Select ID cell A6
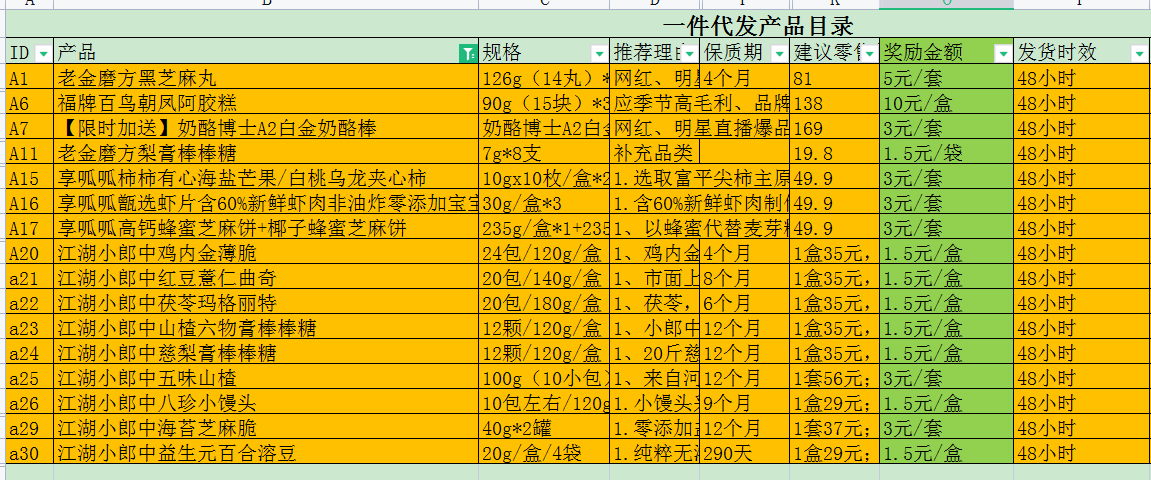 pyautogui.click(x=30, y=103)
